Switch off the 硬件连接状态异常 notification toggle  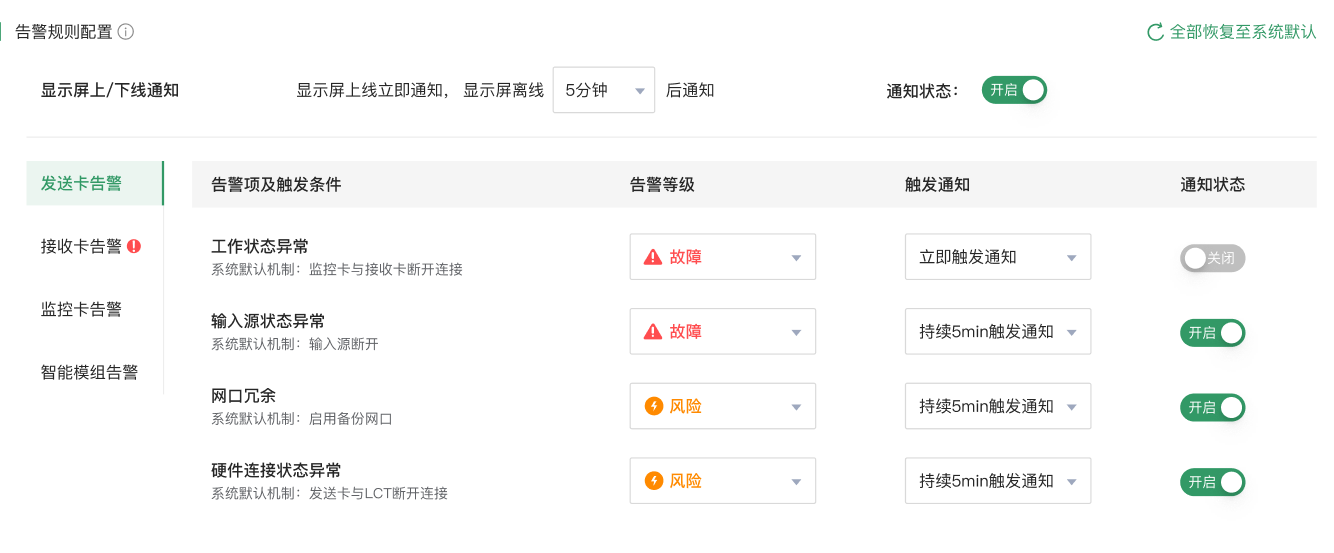point(1213,482)
